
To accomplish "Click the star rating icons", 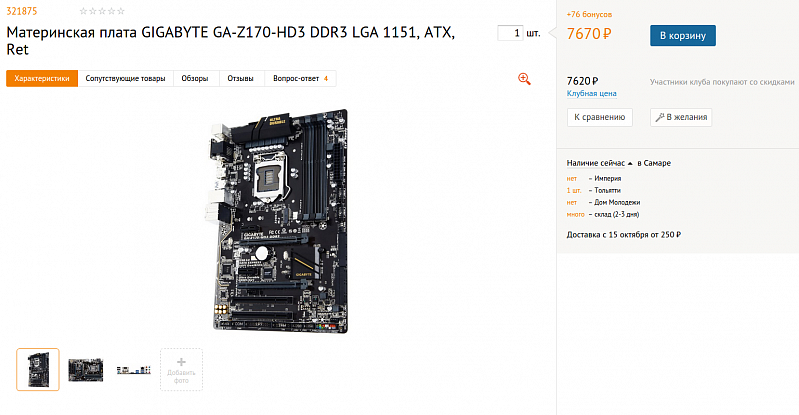I will click(102, 11).
